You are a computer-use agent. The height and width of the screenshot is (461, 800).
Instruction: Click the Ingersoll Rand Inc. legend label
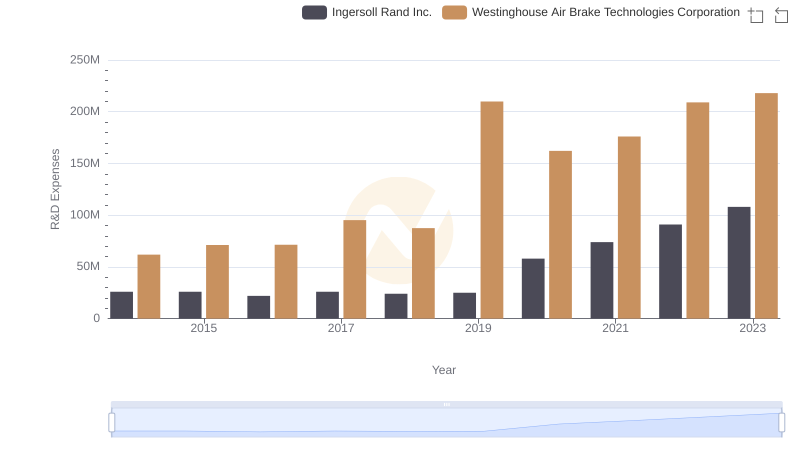pyautogui.click(x=382, y=12)
